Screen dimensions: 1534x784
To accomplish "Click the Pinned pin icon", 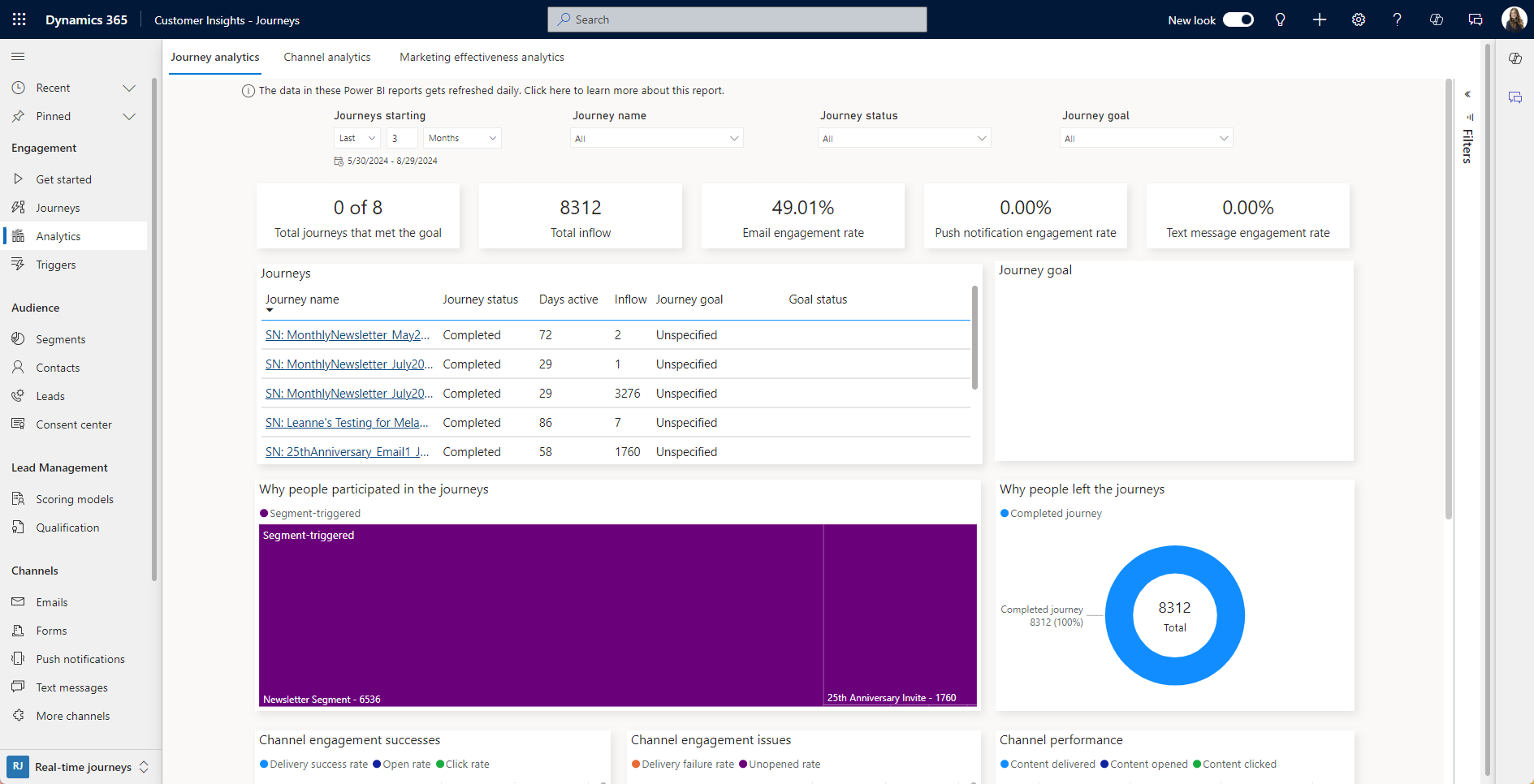I will pos(18,116).
